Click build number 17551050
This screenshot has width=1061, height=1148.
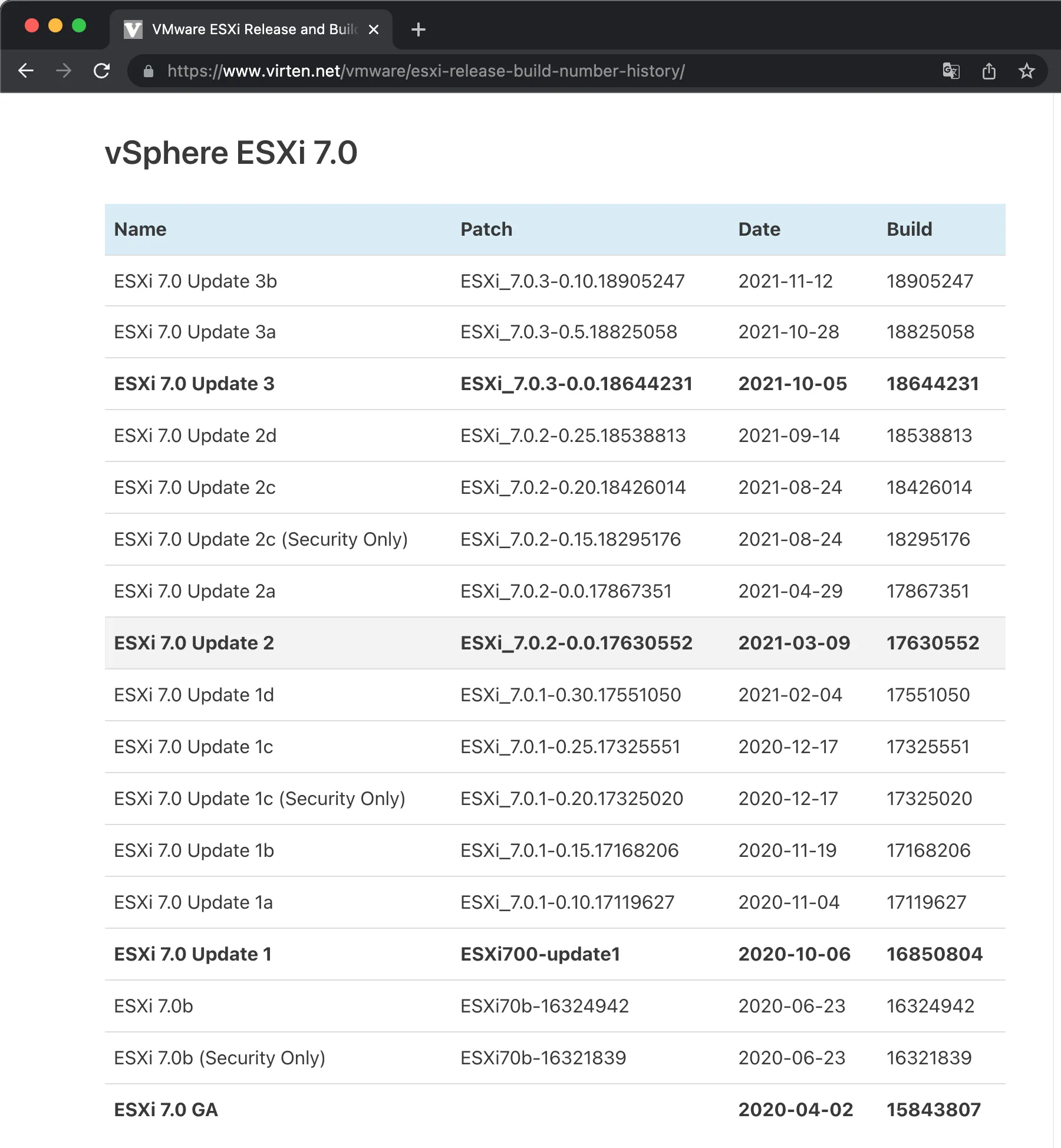[928, 695]
